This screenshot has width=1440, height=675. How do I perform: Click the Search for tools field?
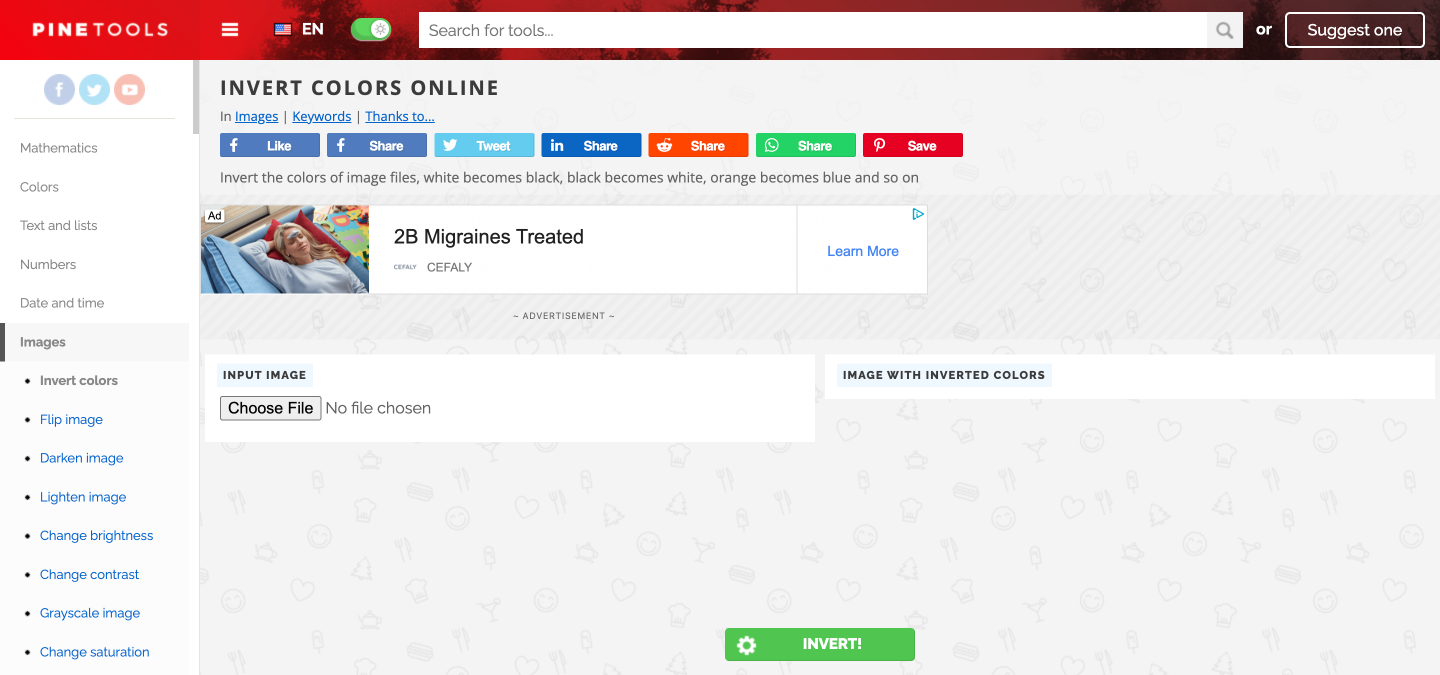(x=813, y=30)
